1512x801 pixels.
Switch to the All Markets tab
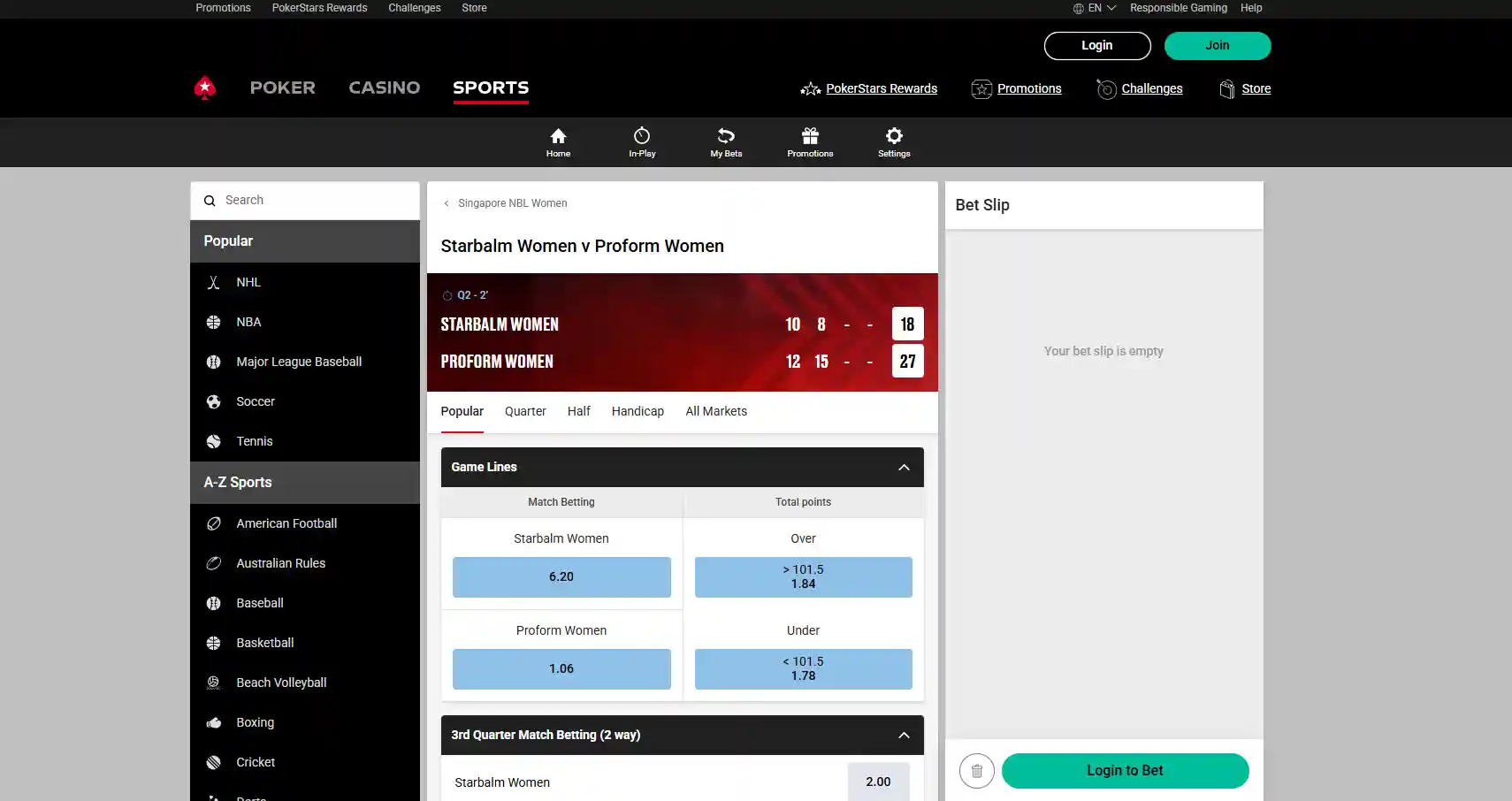tap(716, 411)
